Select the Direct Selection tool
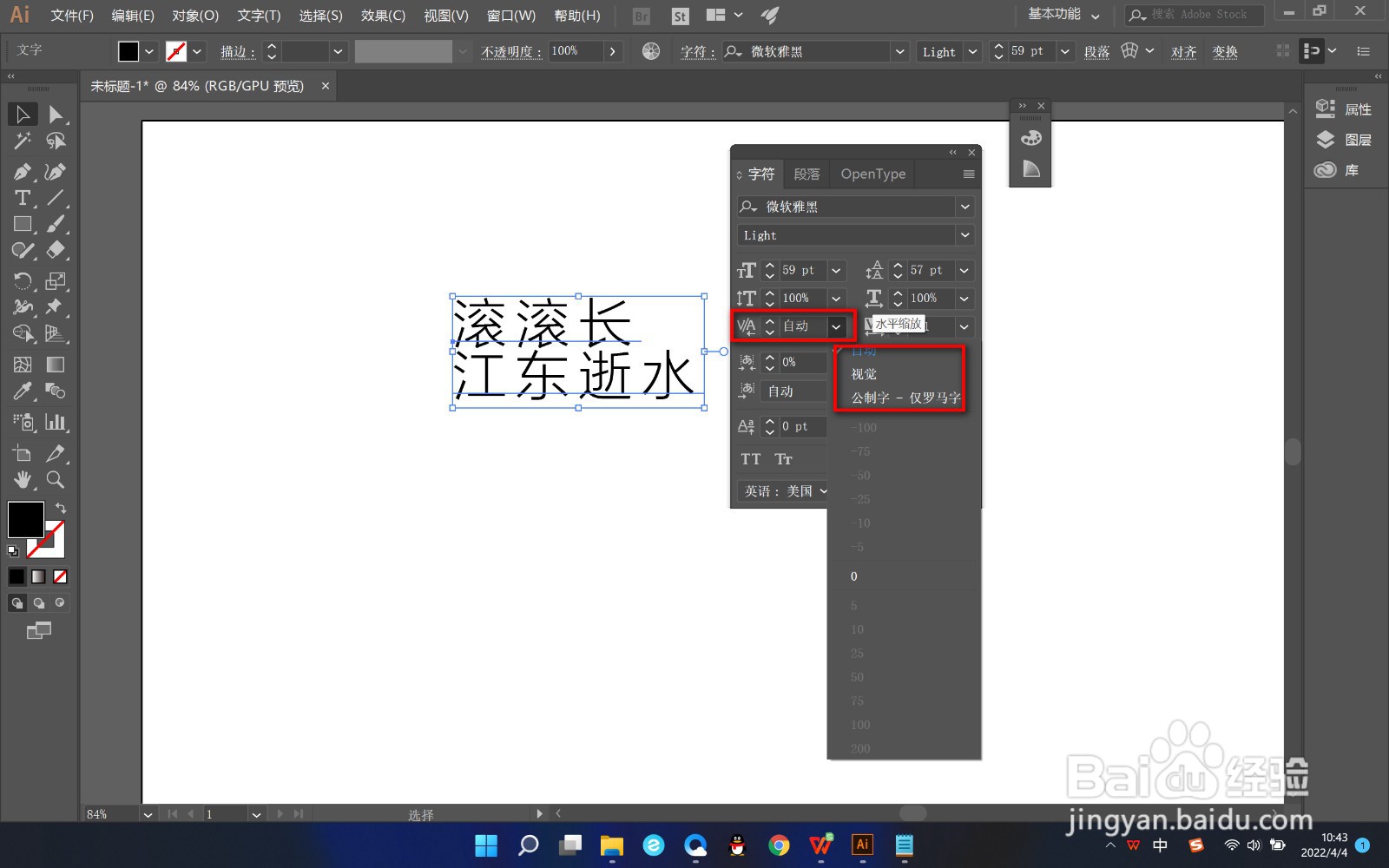The height and width of the screenshot is (868, 1389). pos(56,114)
